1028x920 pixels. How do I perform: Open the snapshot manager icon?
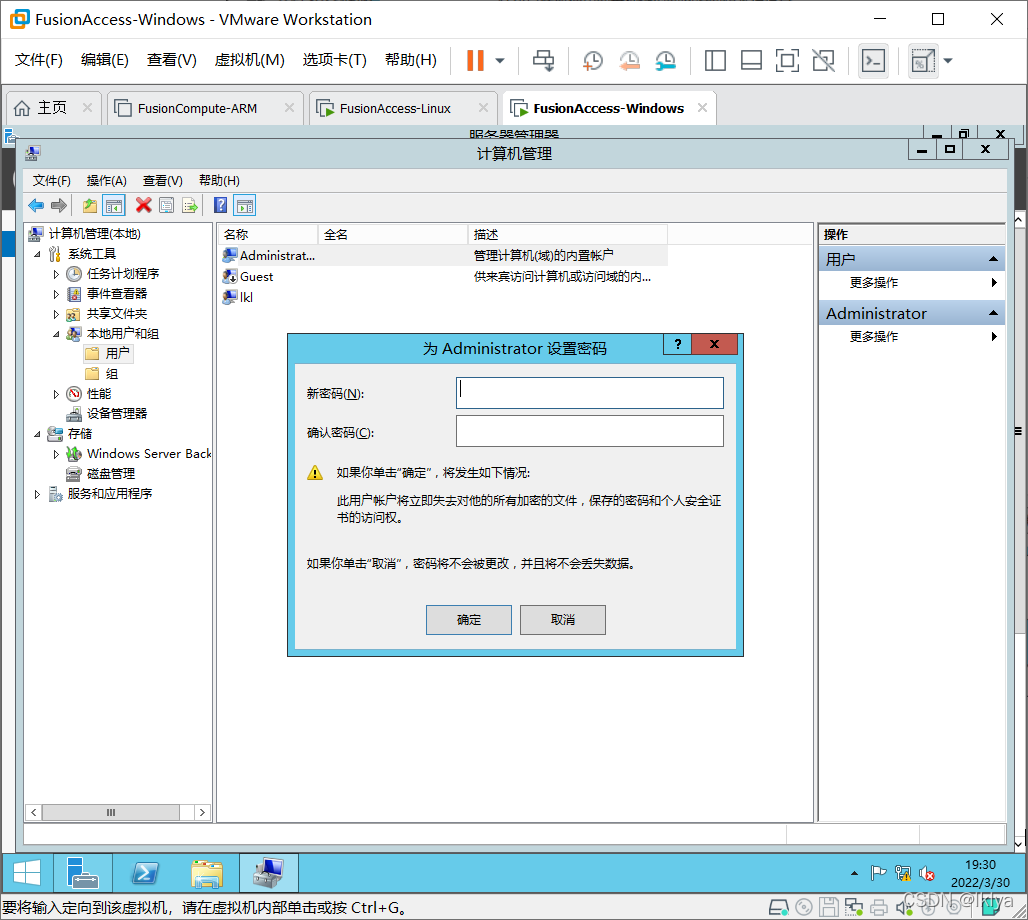tap(665, 60)
